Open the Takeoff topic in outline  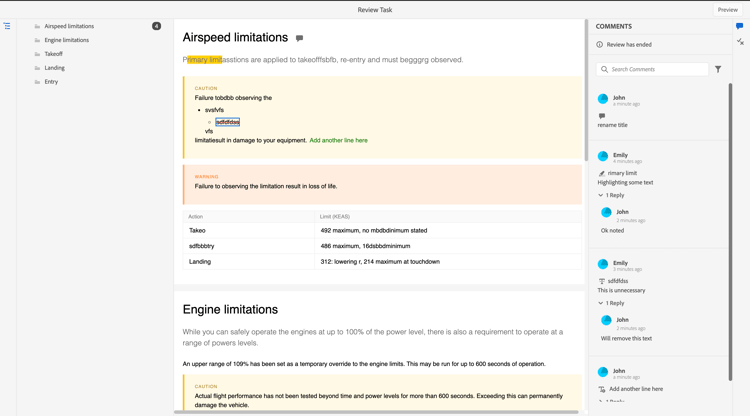click(x=54, y=54)
